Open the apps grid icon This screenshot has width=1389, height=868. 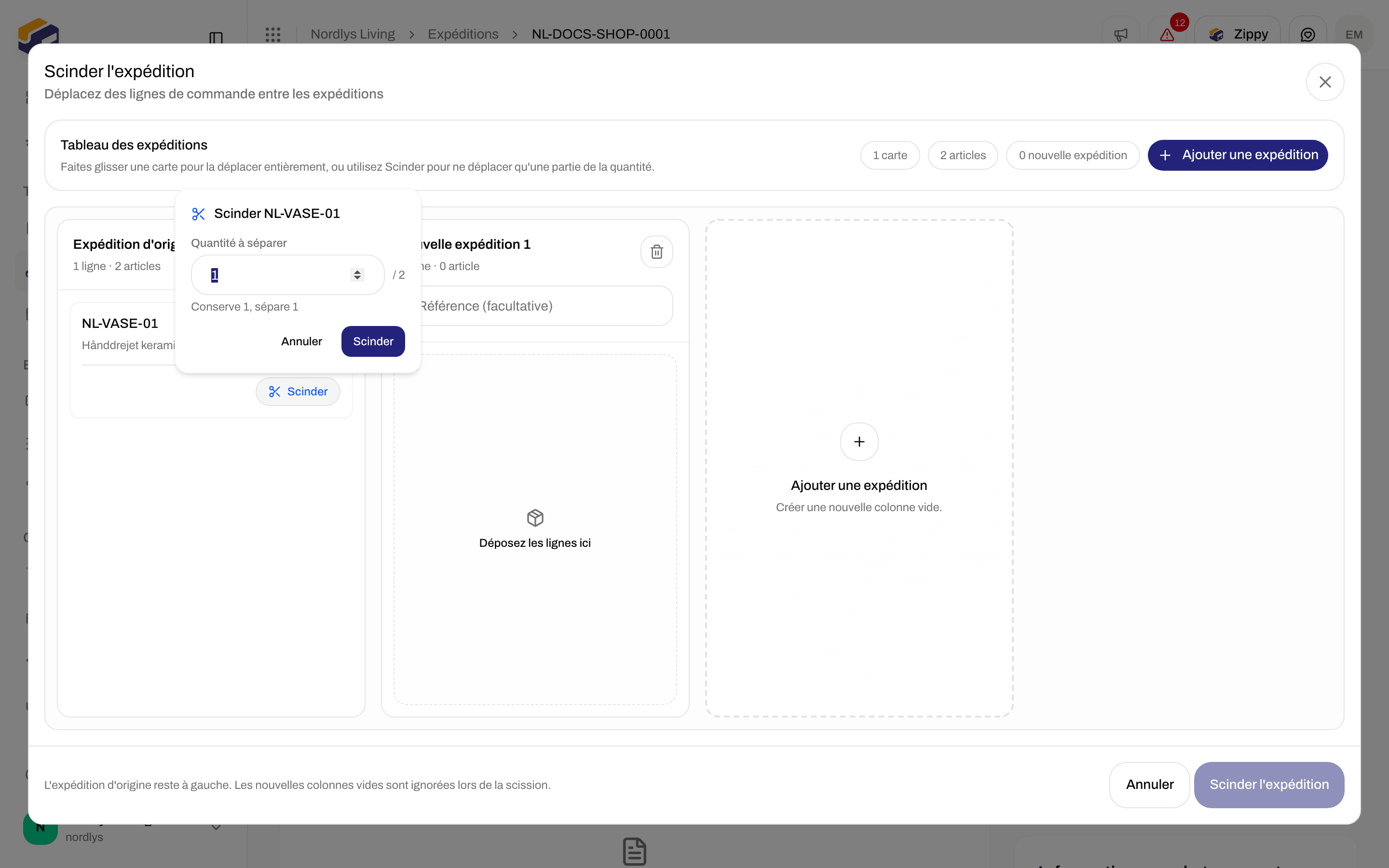(x=272, y=34)
